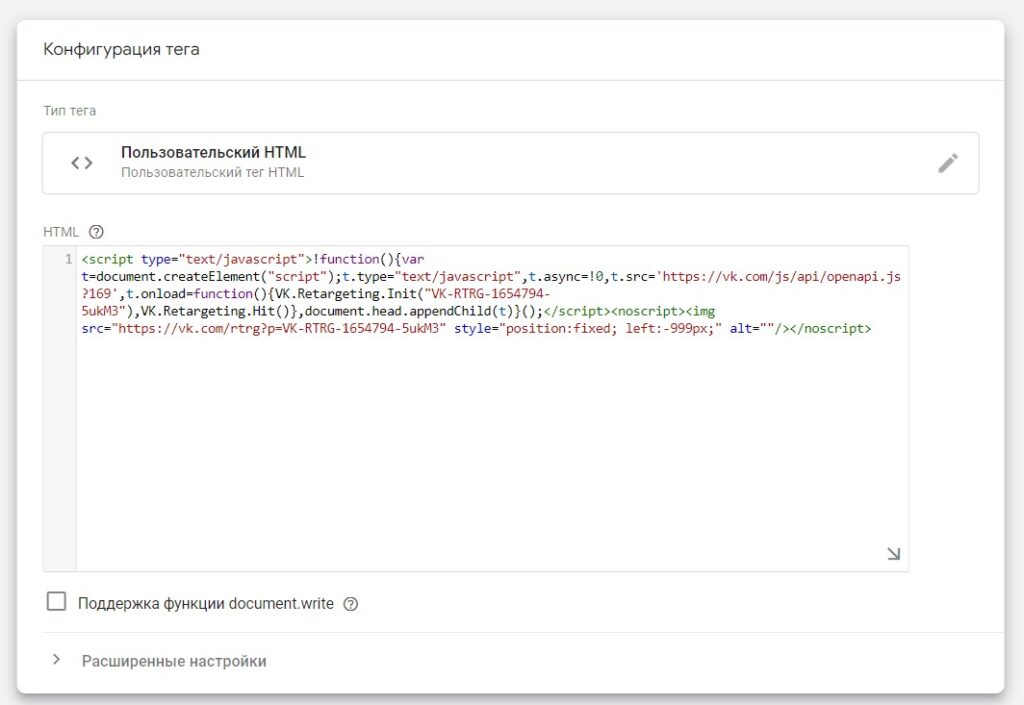Click the Тип тега field label
The height and width of the screenshot is (705, 1024).
70,111
